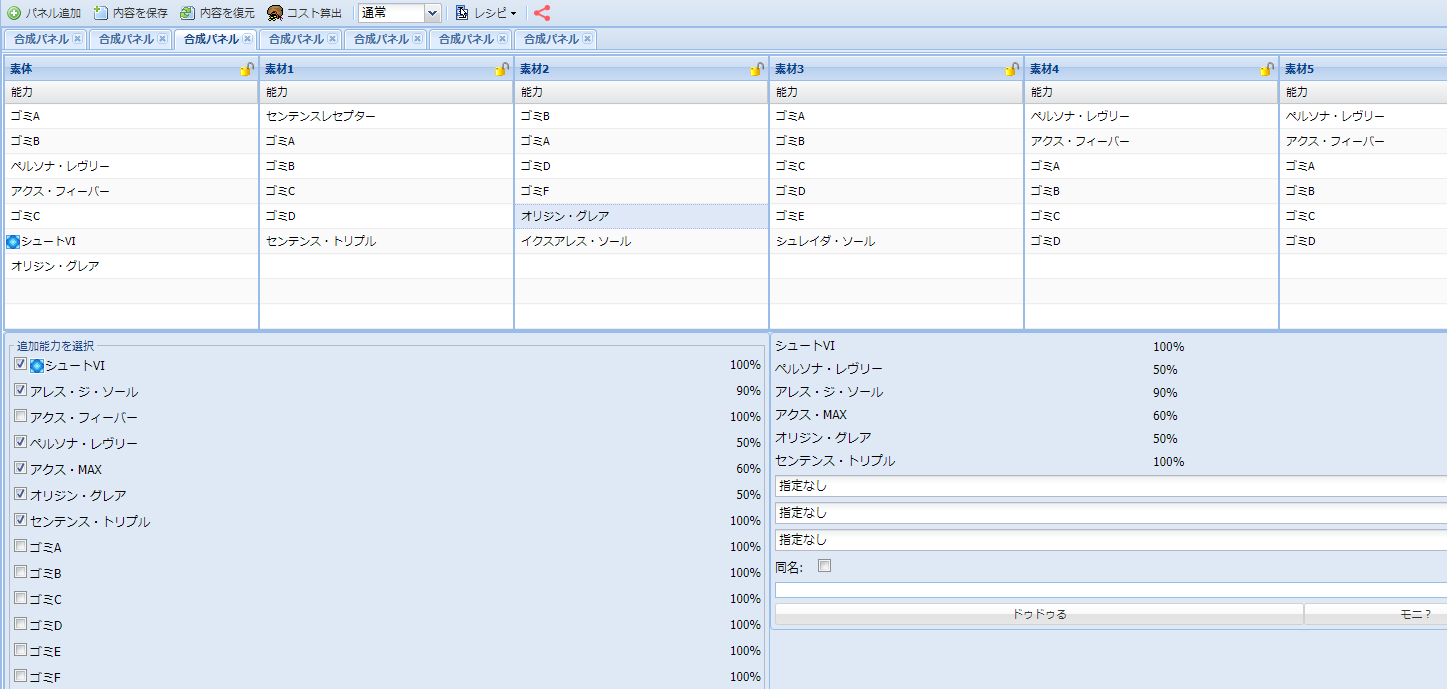Open 指定なし combo directly below センテンス・トリプル result

point(1110,486)
